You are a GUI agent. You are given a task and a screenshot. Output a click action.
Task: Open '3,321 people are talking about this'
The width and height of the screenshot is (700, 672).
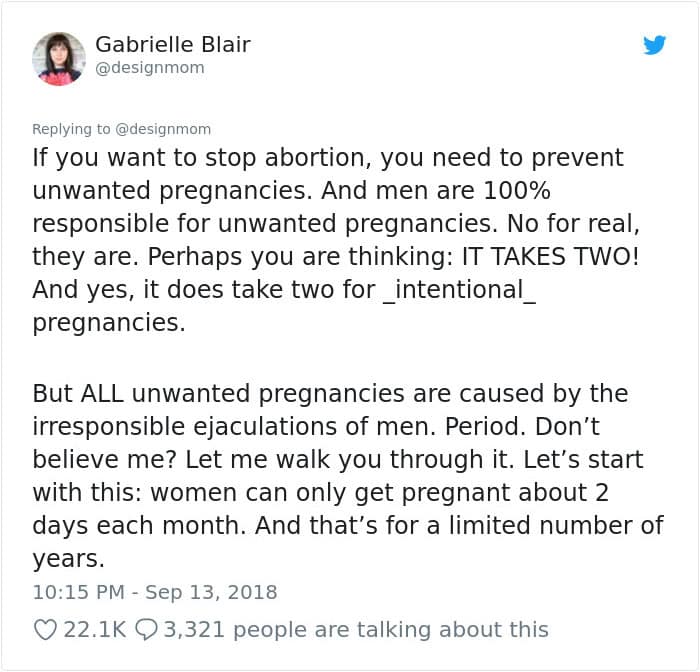point(356,630)
